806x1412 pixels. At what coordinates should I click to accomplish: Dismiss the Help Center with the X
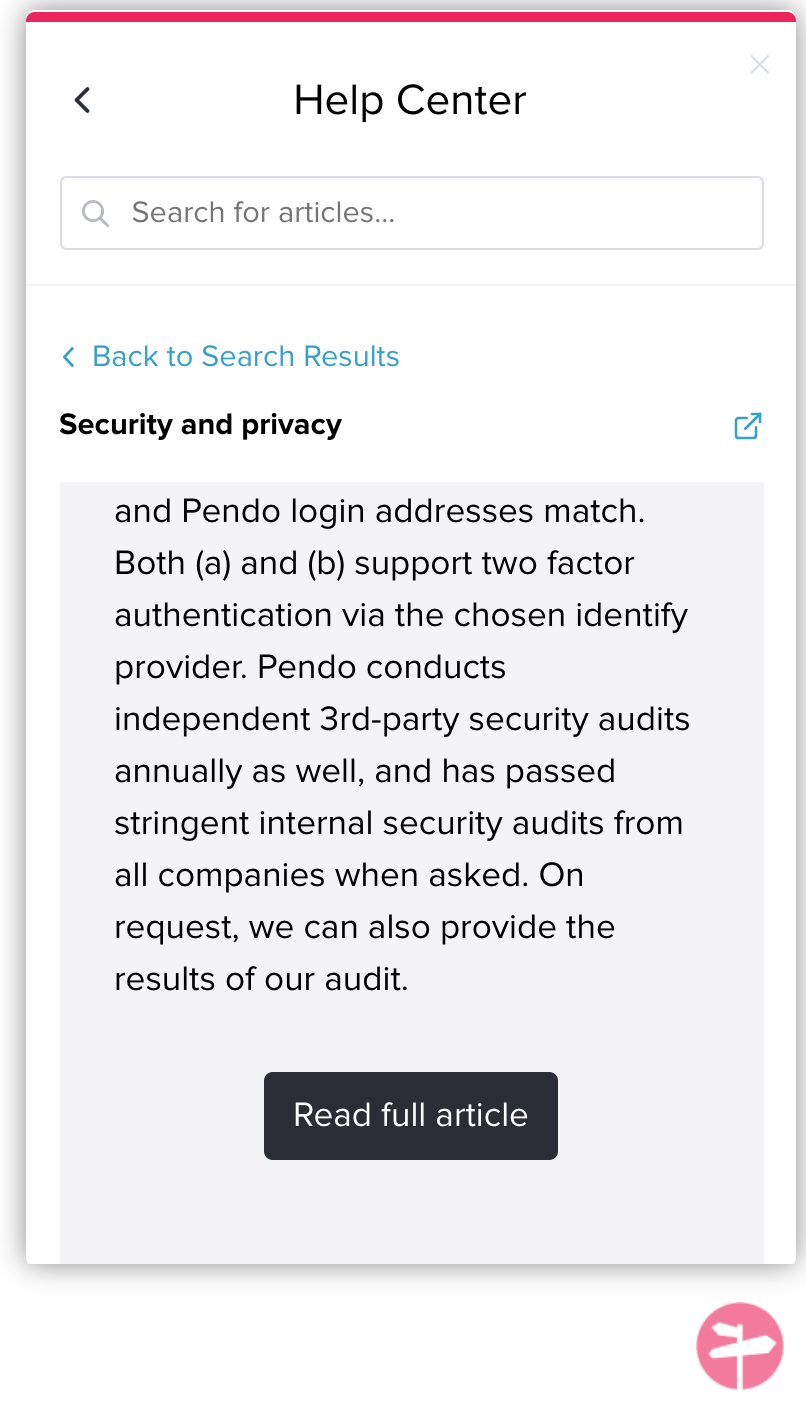coord(760,65)
